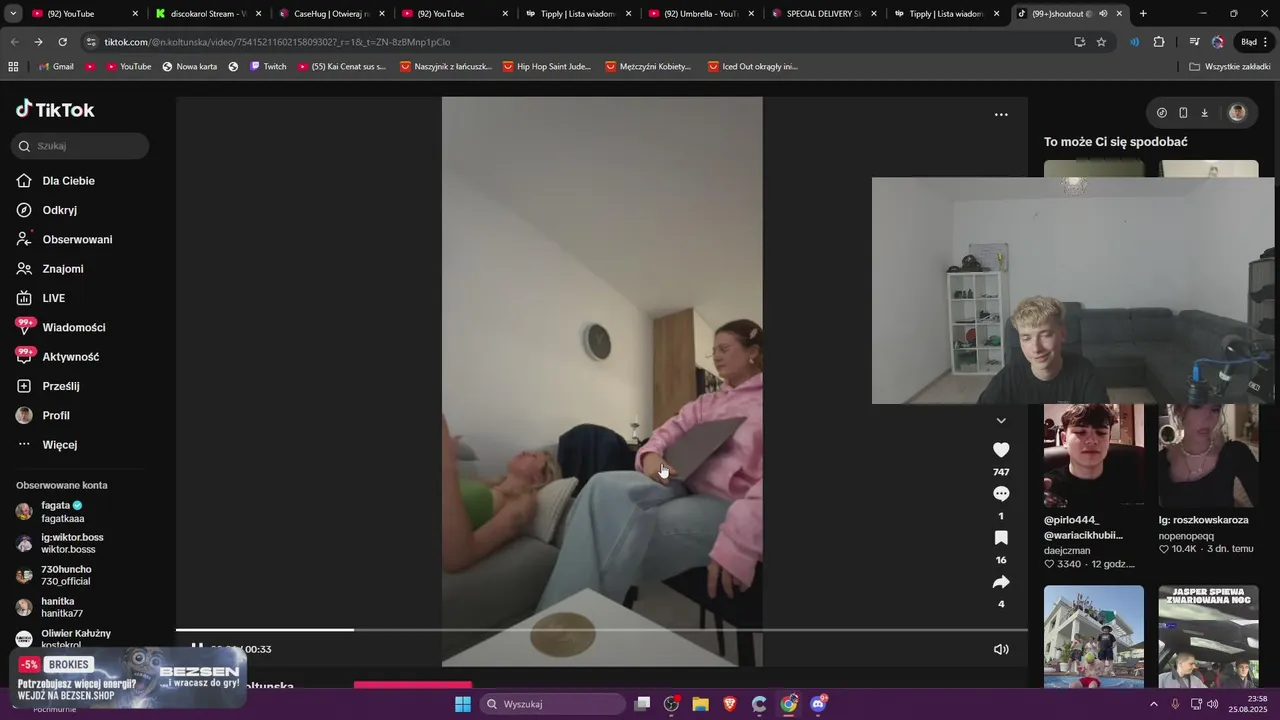Open comments on the video
Screen dimensions: 1280x720
point(1001,494)
